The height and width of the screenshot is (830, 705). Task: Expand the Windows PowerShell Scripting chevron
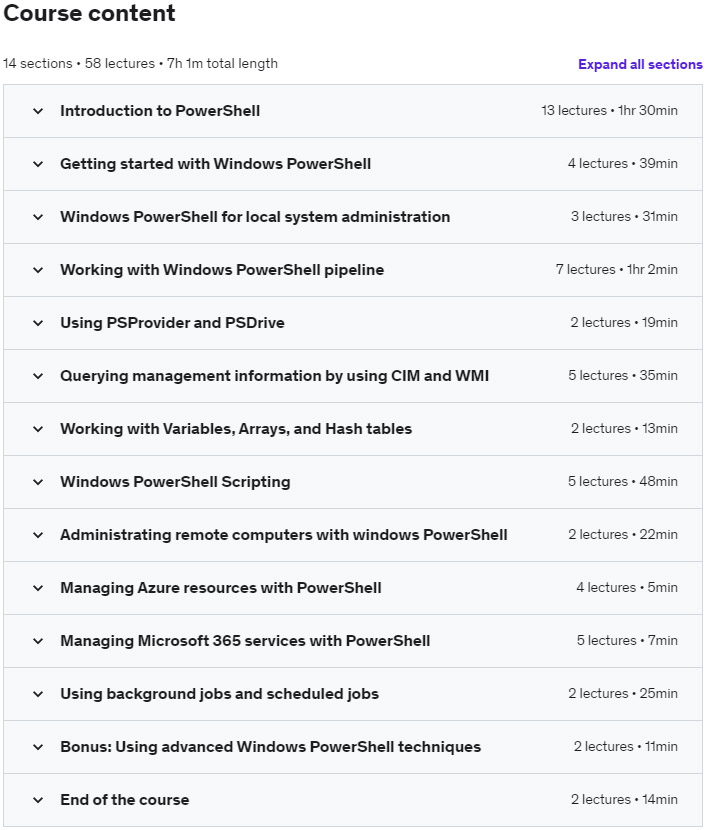(x=38, y=482)
